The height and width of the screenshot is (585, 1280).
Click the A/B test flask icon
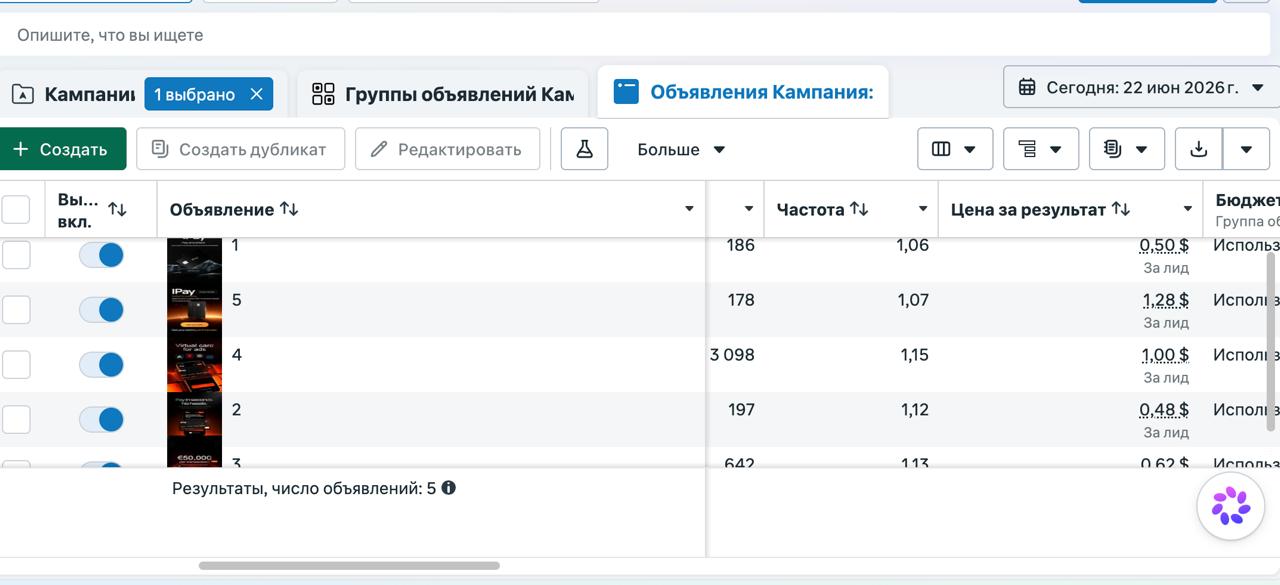click(584, 149)
